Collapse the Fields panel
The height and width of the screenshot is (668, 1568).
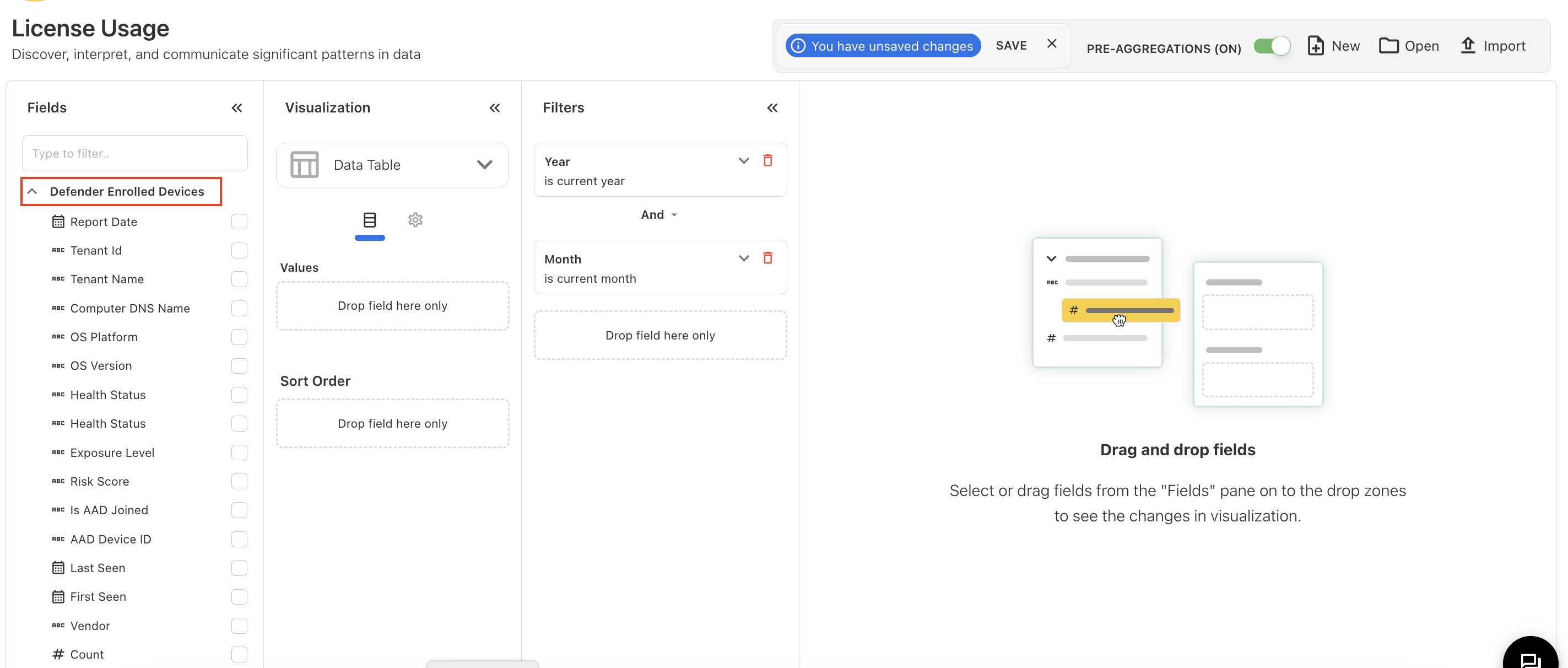(237, 108)
